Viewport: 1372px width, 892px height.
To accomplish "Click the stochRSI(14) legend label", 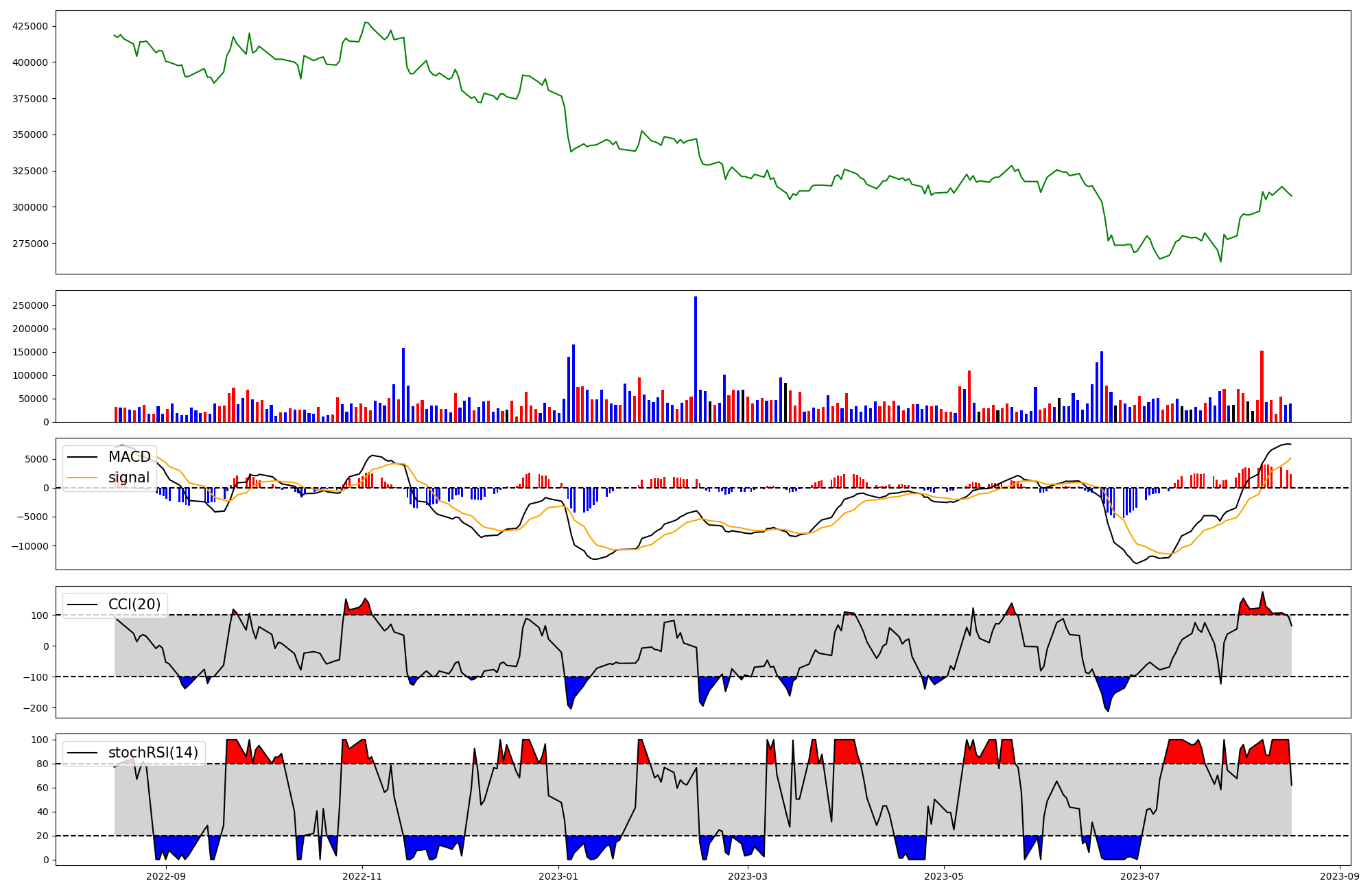I will click(153, 753).
